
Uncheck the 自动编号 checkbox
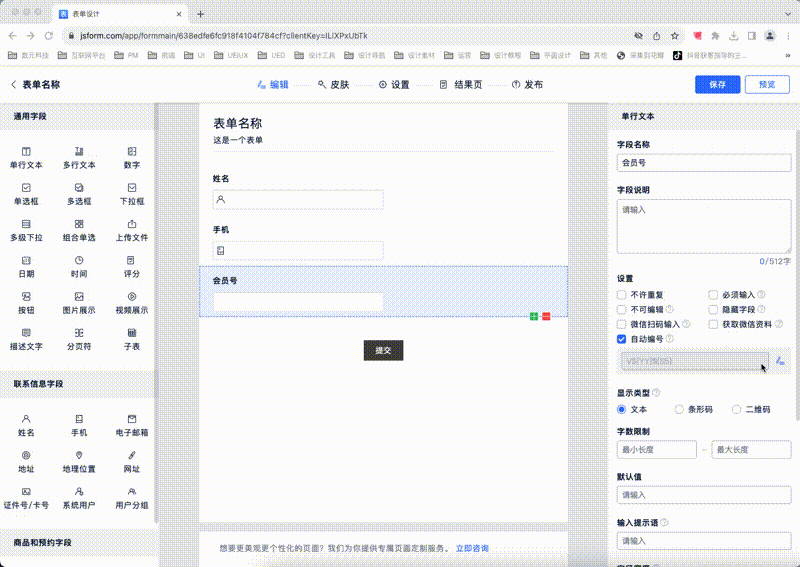(x=622, y=339)
